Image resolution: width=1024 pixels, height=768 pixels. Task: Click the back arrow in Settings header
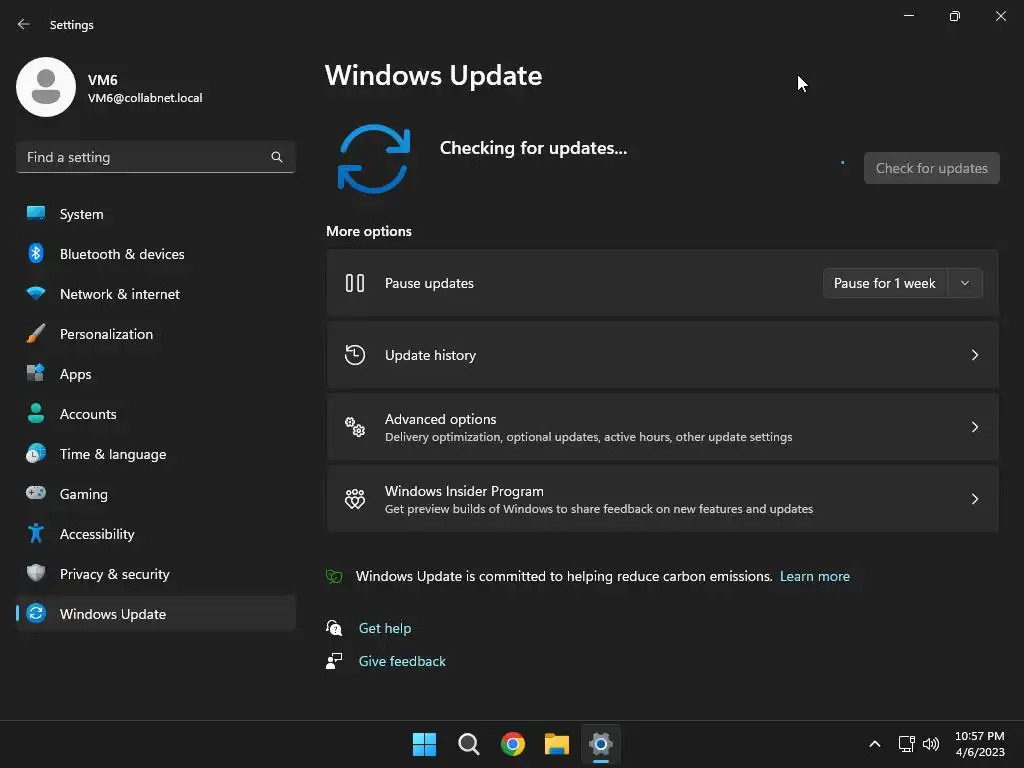point(24,24)
